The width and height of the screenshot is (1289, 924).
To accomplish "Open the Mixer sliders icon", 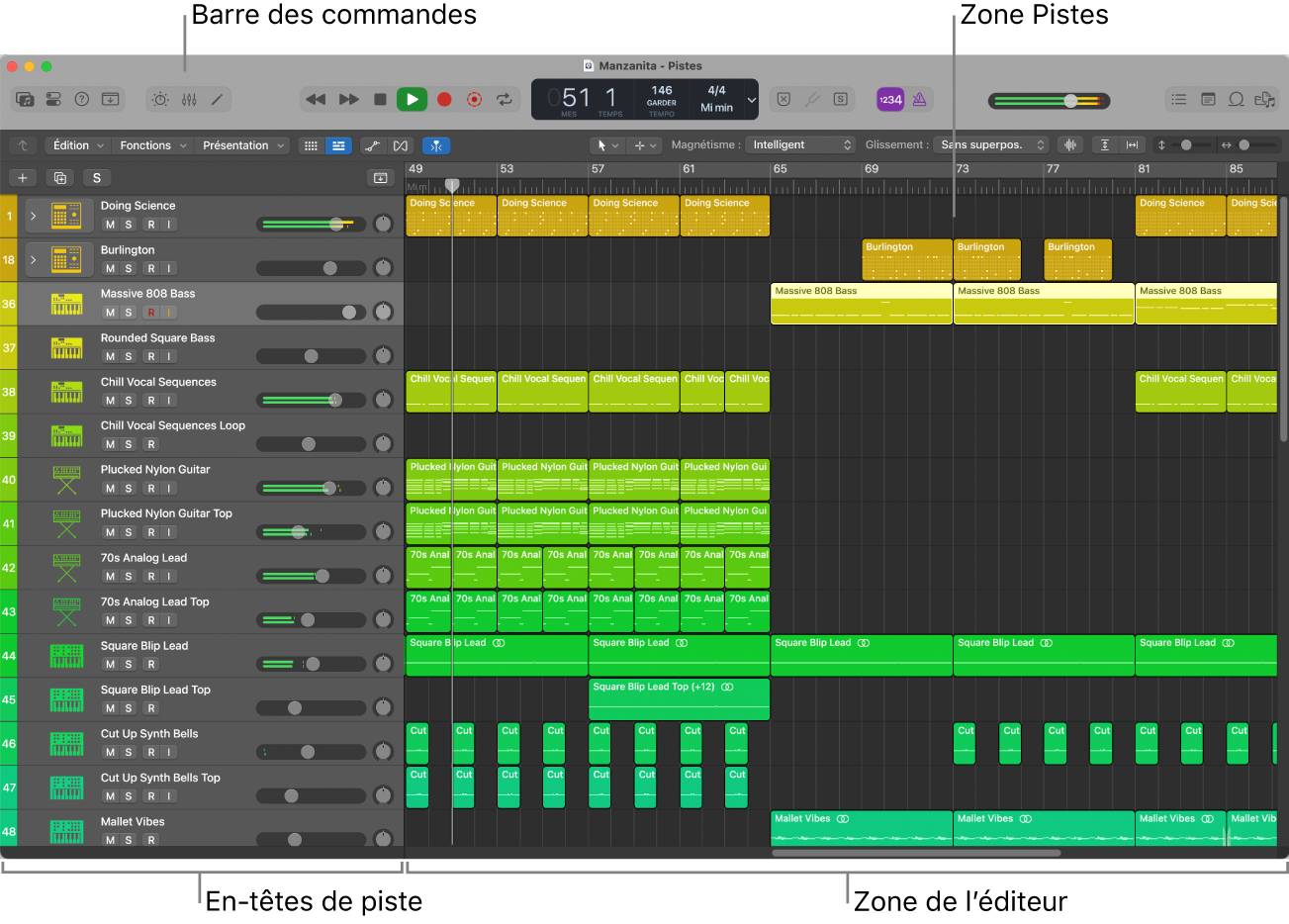I will pos(188,99).
